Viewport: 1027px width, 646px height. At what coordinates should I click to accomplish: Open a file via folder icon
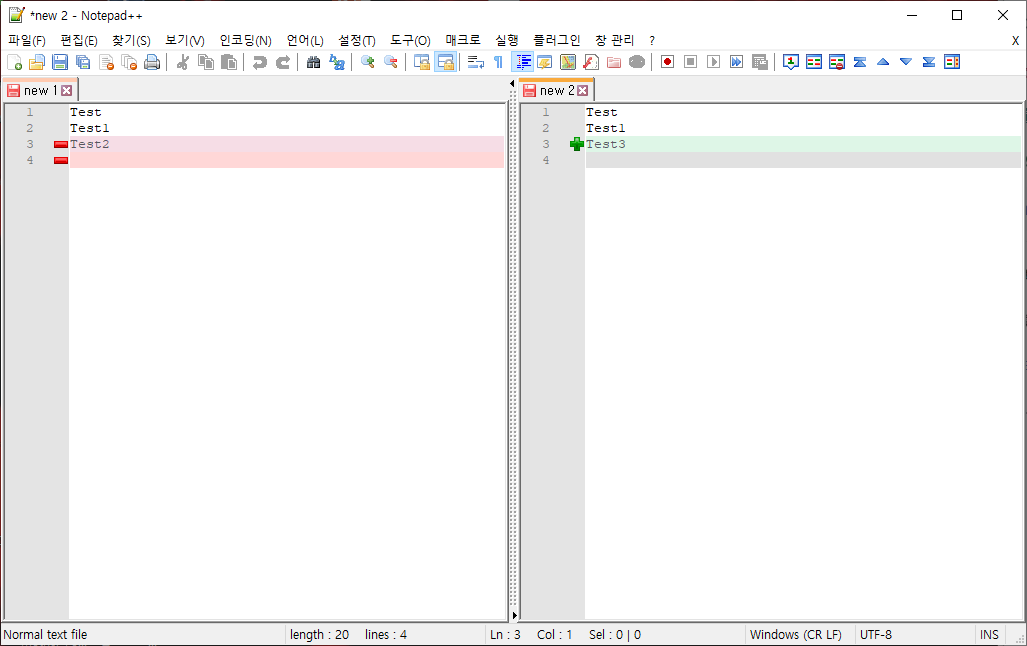(x=37, y=62)
